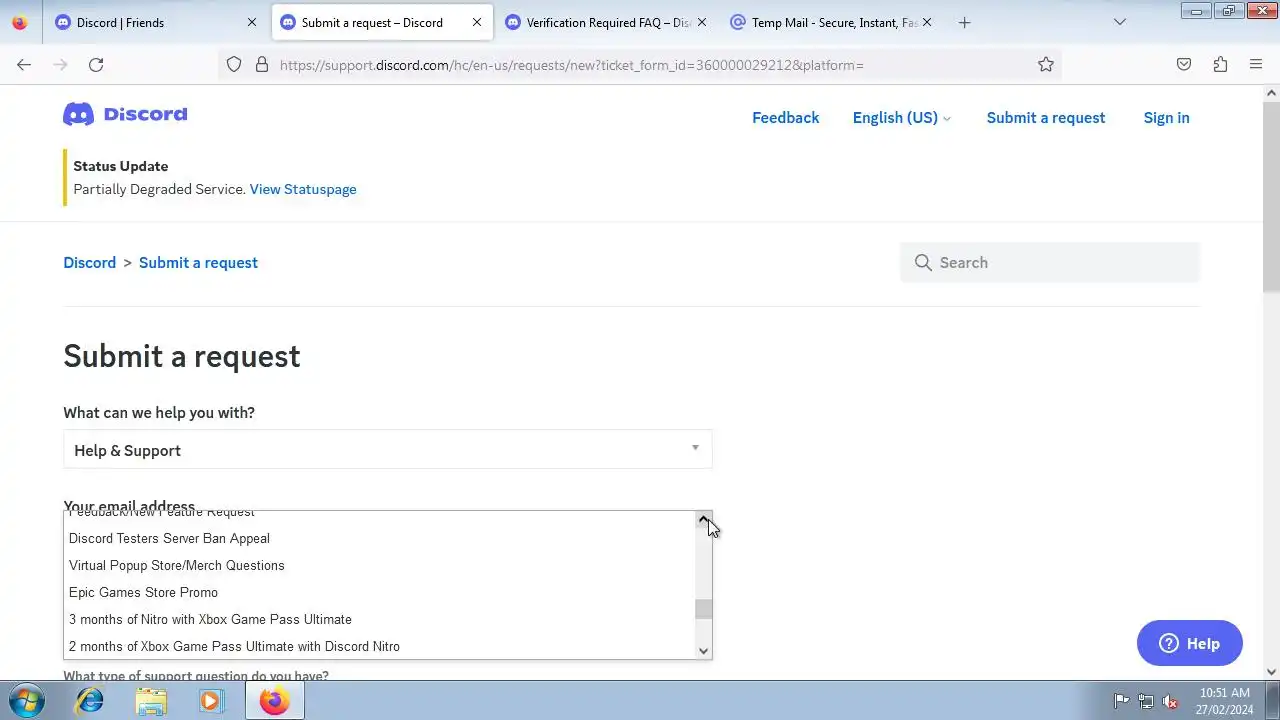The image size is (1280, 720).
Task: Click the forward navigation arrow
Action: 60,64
